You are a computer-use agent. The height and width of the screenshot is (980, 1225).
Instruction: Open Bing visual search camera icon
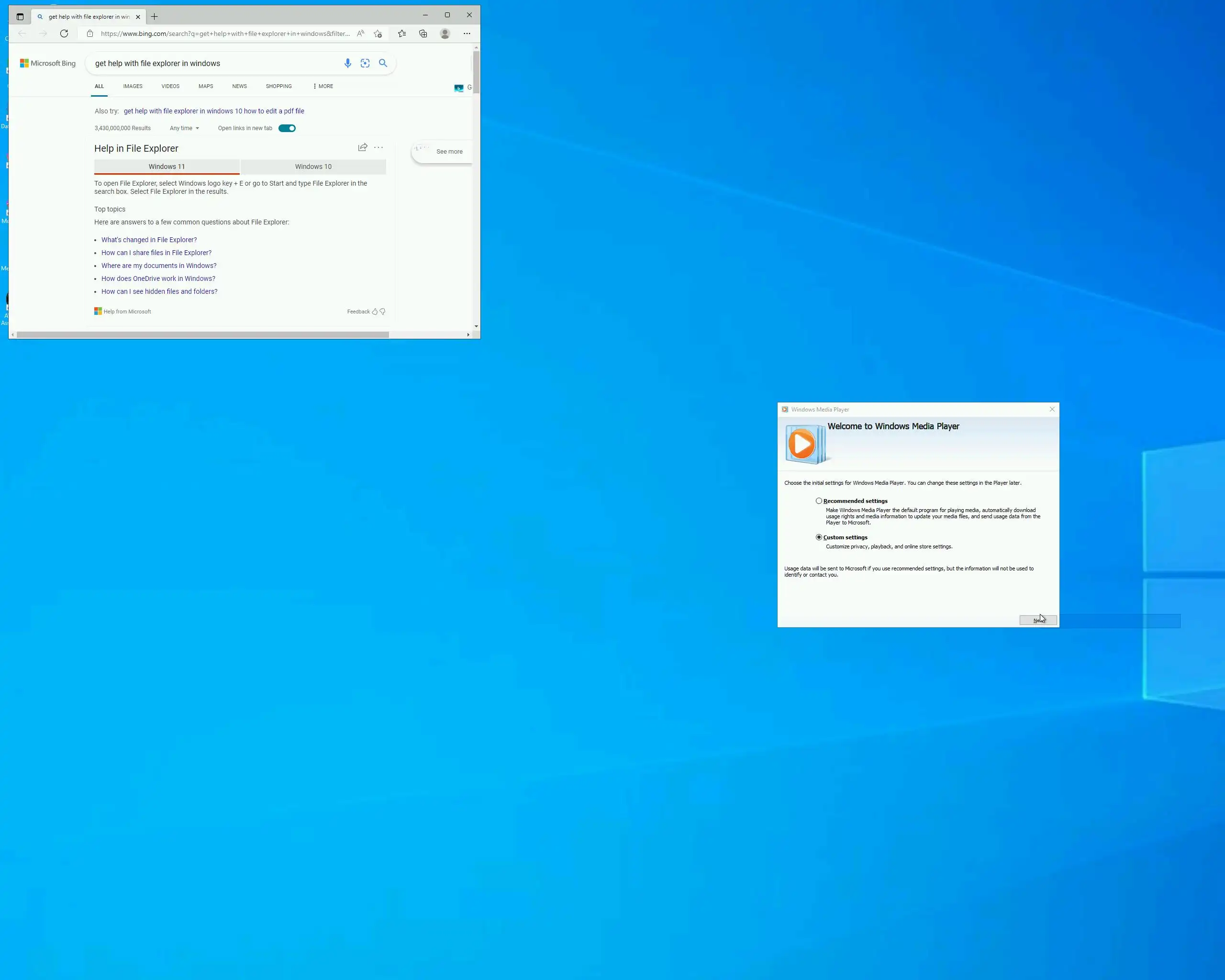(365, 63)
